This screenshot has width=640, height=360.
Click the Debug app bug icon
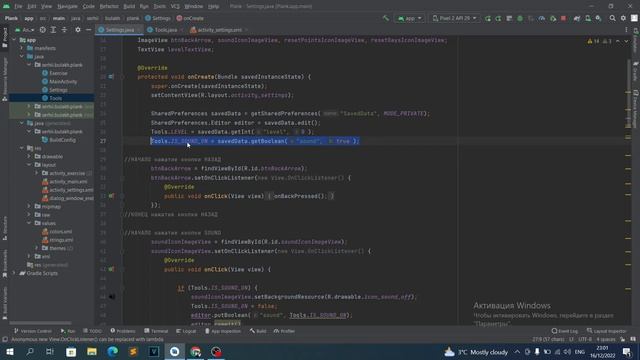point(520,18)
